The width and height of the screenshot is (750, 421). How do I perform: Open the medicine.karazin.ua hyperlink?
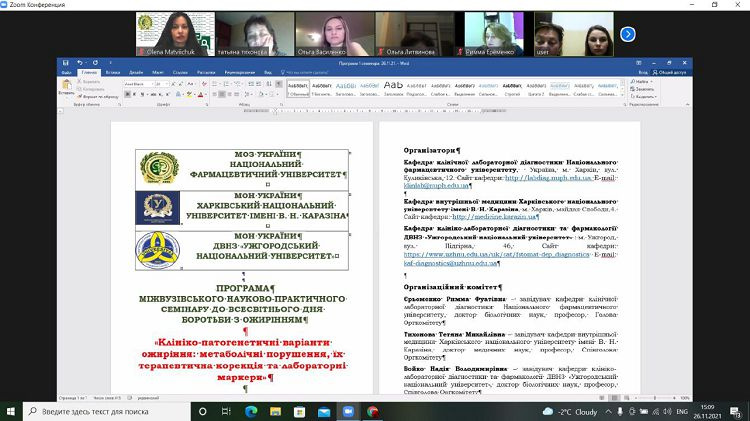(x=494, y=217)
